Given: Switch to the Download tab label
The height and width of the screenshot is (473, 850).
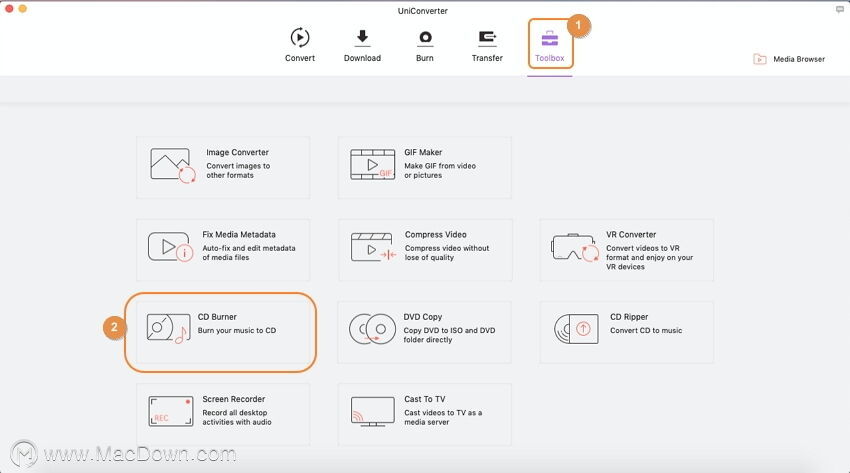Looking at the screenshot, I should [x=362, y=58].
